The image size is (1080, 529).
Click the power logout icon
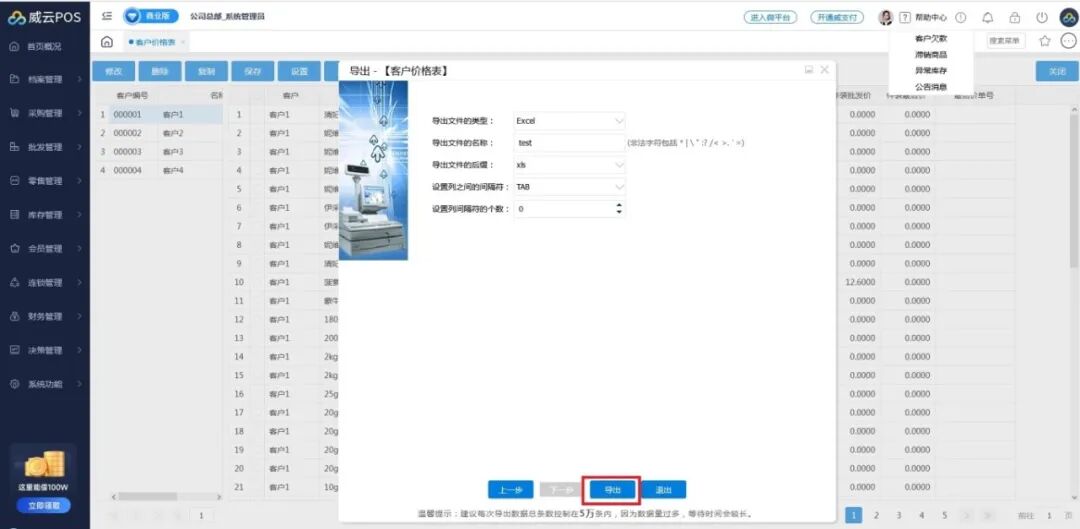click(x=1041, y=17)
